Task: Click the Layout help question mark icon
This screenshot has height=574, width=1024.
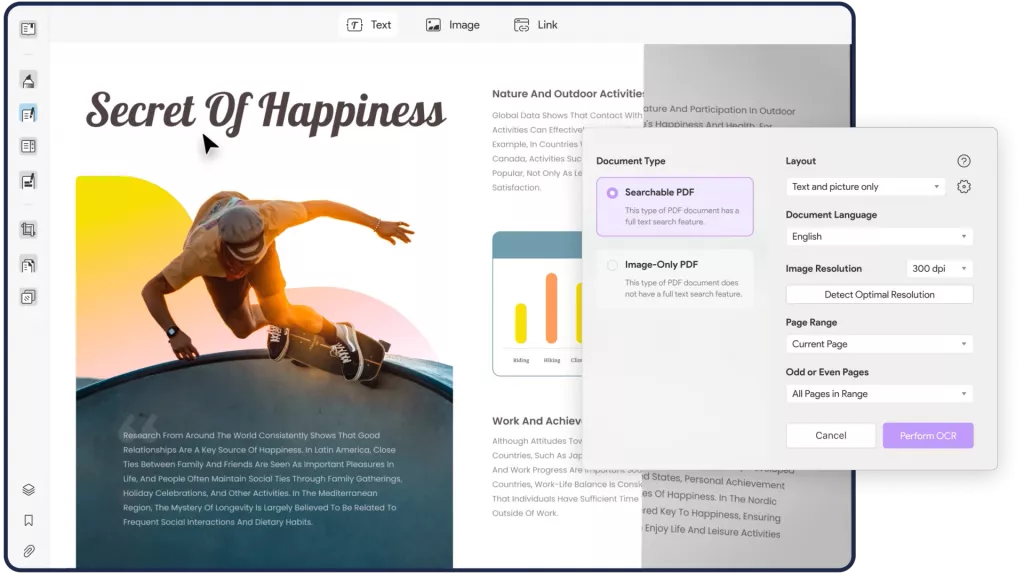Action: coord(963,161)
